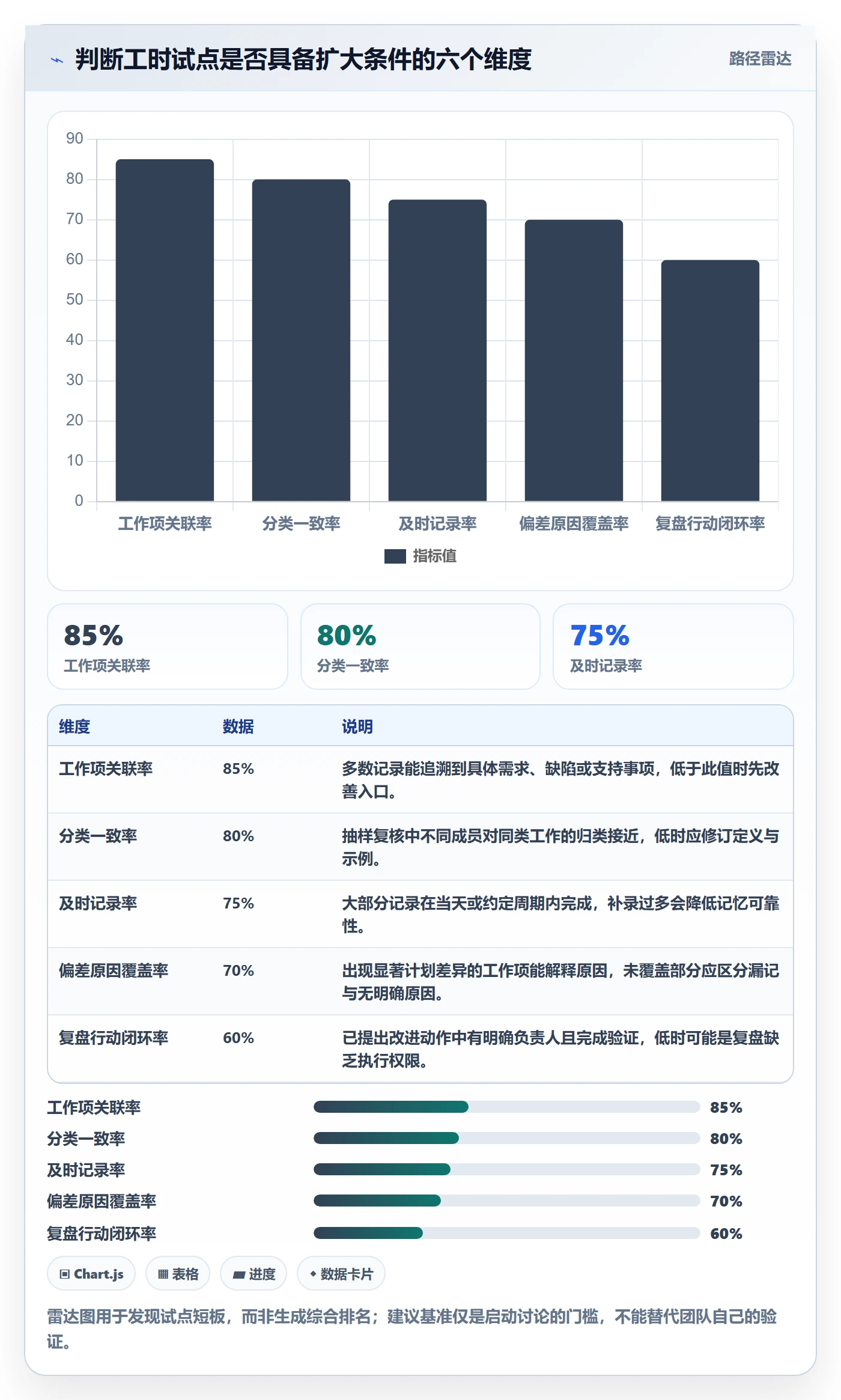
Task: Click the 表格 tag chip
Action: 178,1273
